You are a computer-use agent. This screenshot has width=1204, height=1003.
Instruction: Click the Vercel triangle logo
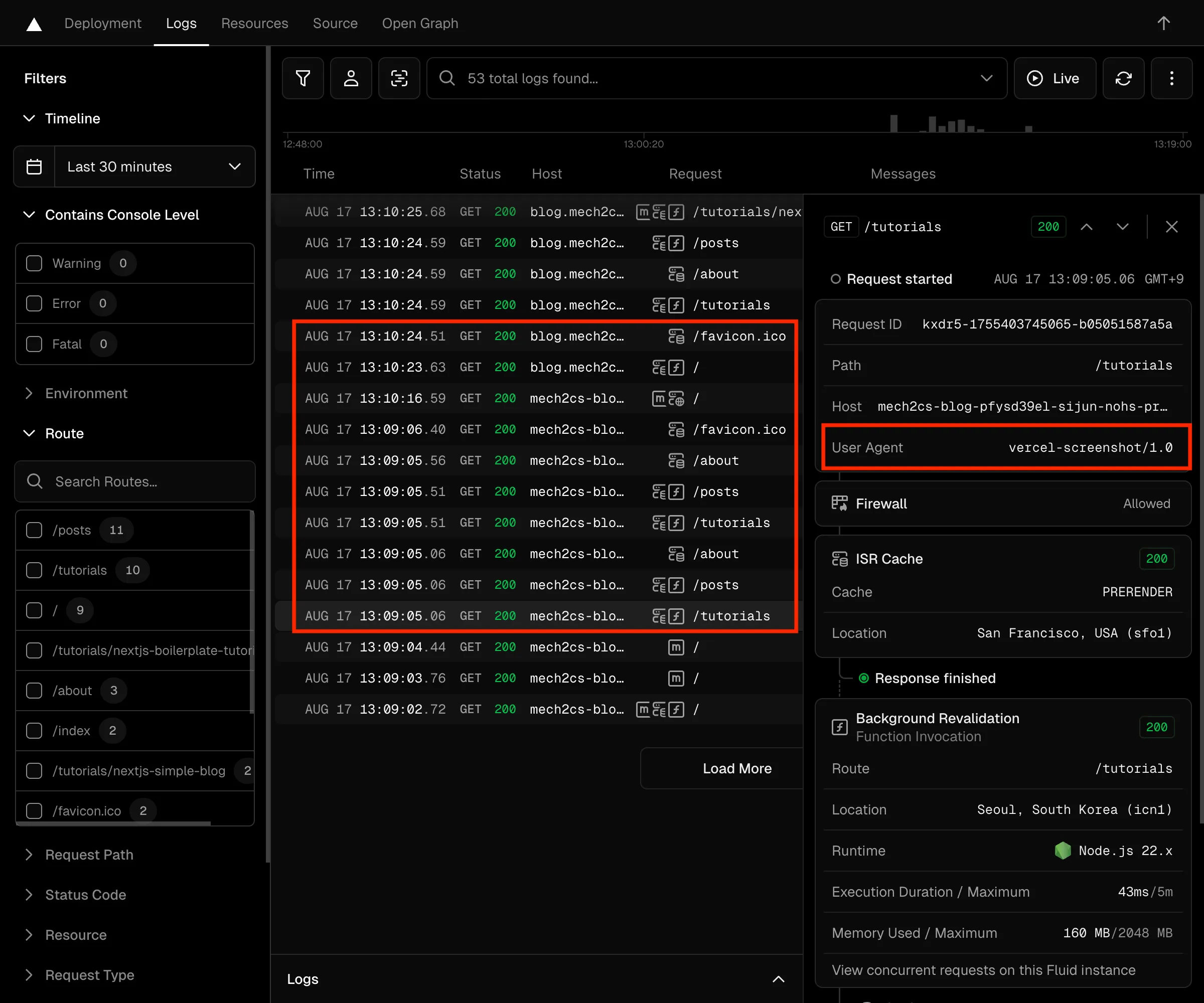(34, 24)
